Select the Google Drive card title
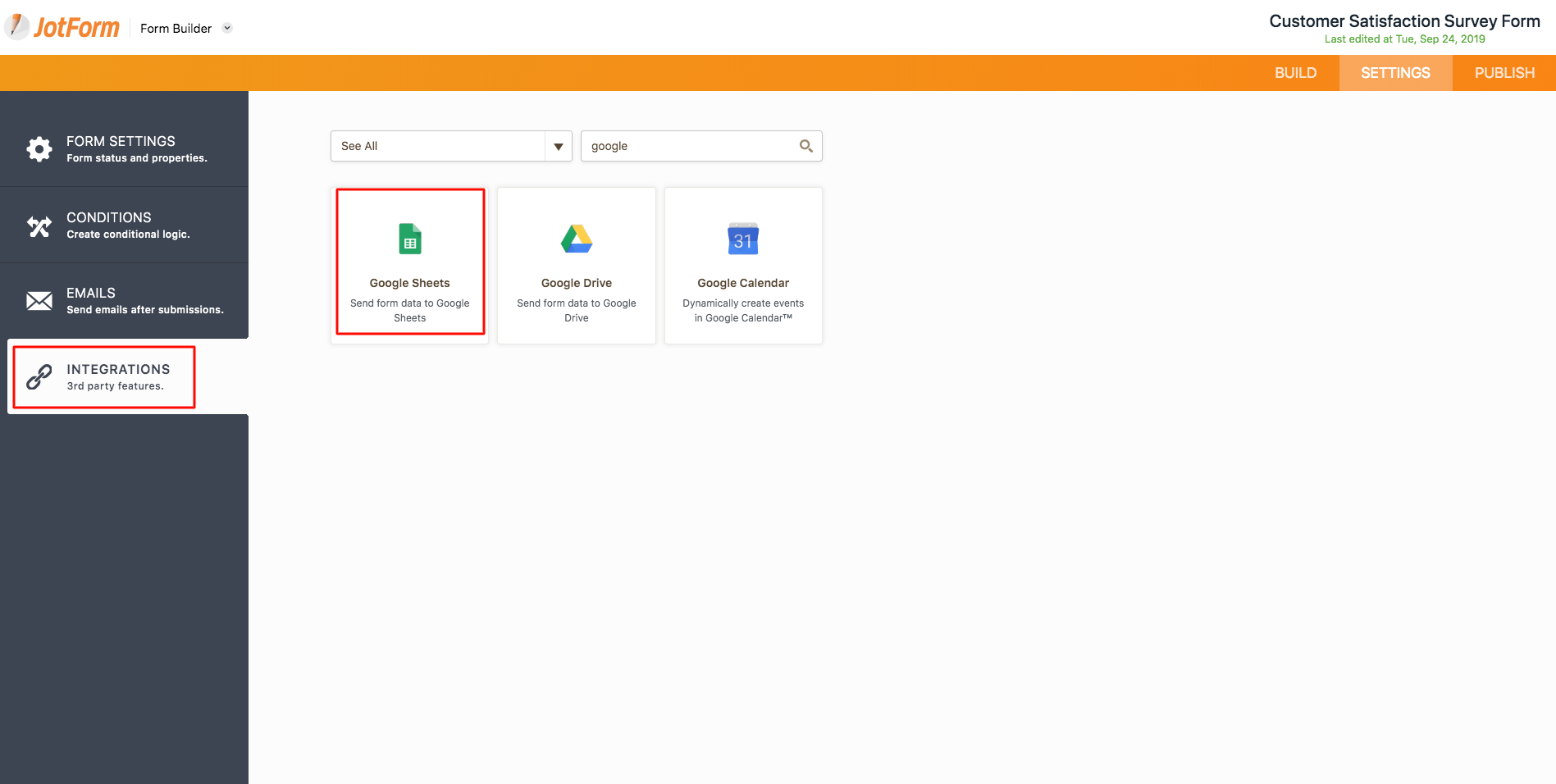The image size is (1556, 784). 577,283
